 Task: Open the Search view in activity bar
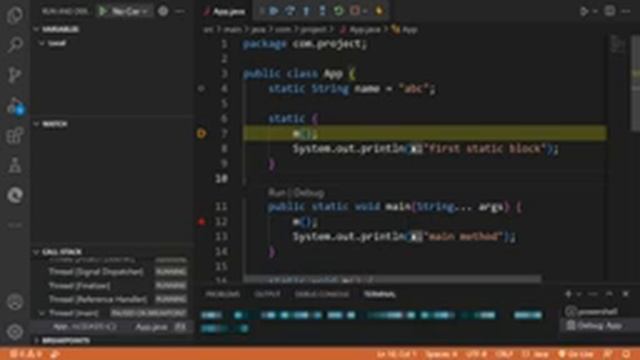(15, 45)
